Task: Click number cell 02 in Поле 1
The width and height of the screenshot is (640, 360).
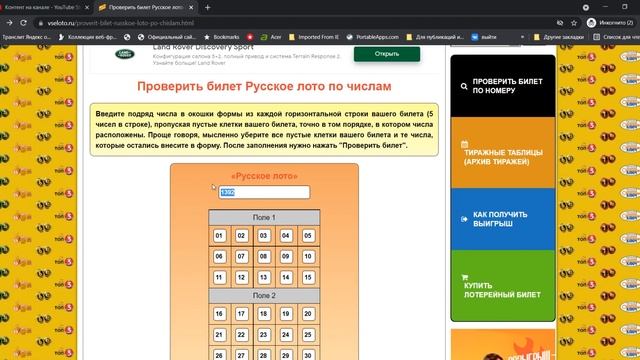Action: coord(241,236)
